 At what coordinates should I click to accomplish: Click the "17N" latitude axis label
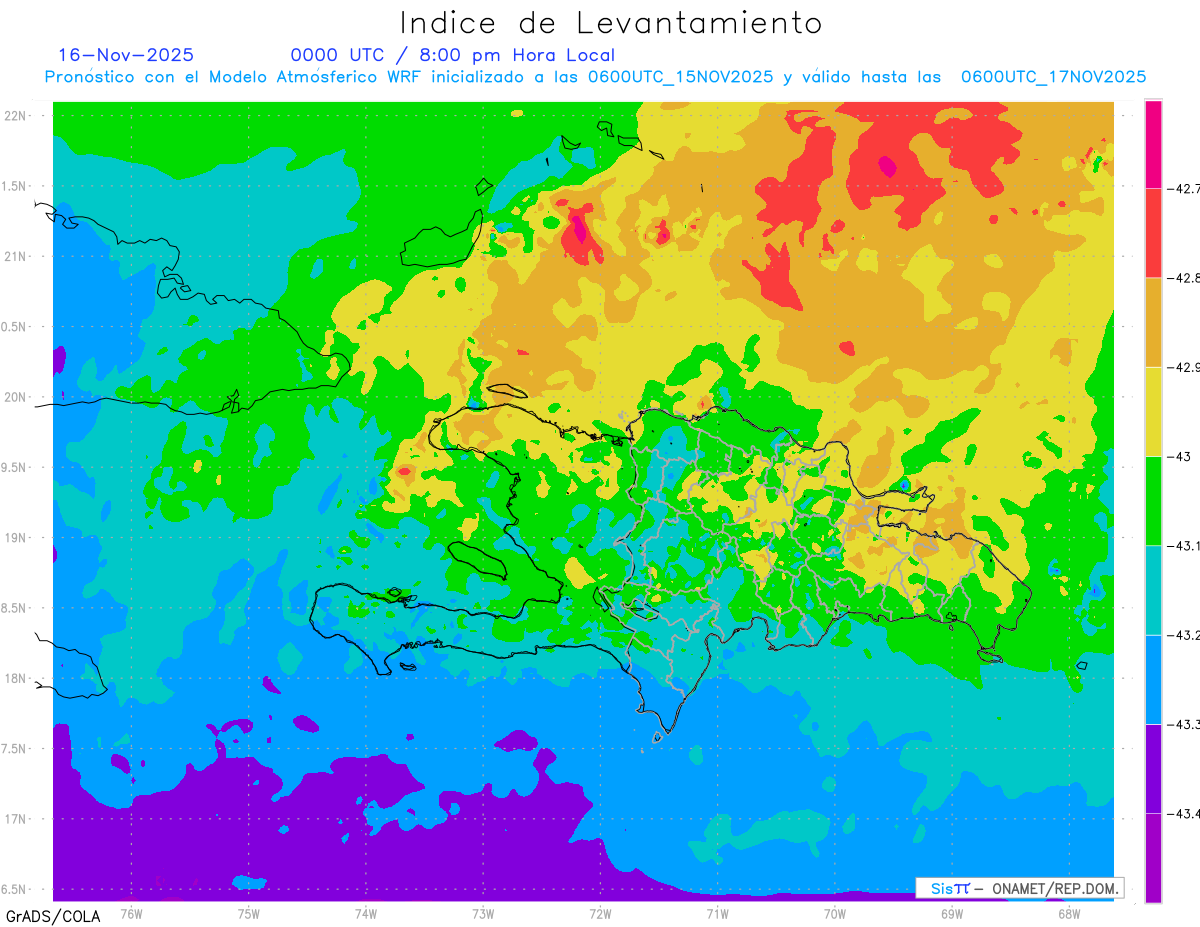click(16, 819)
